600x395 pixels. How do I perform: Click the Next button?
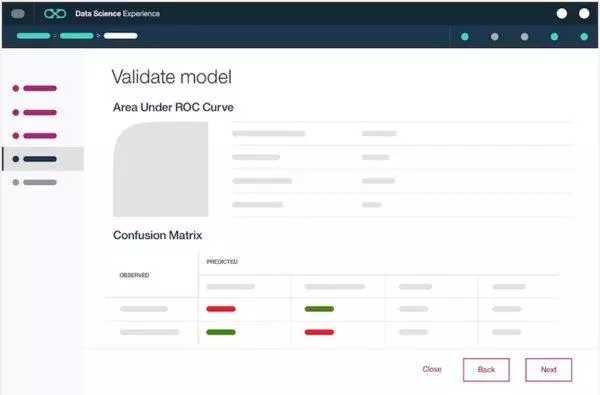pos(548,370)
